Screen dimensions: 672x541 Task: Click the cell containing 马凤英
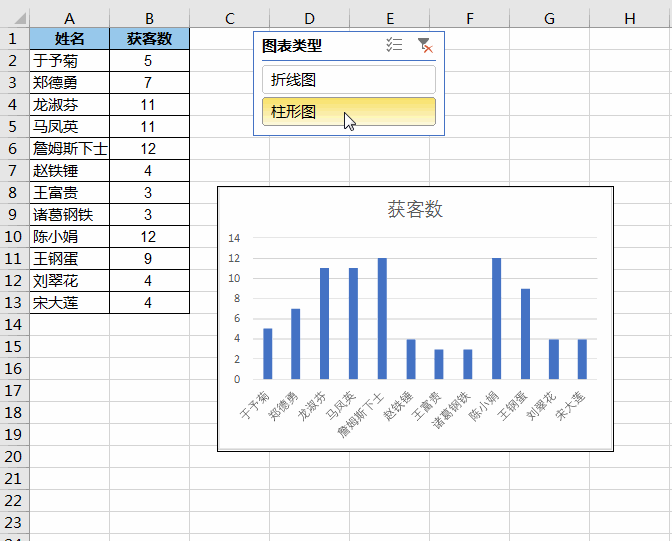pyautogui.click(x=69, y=127)
